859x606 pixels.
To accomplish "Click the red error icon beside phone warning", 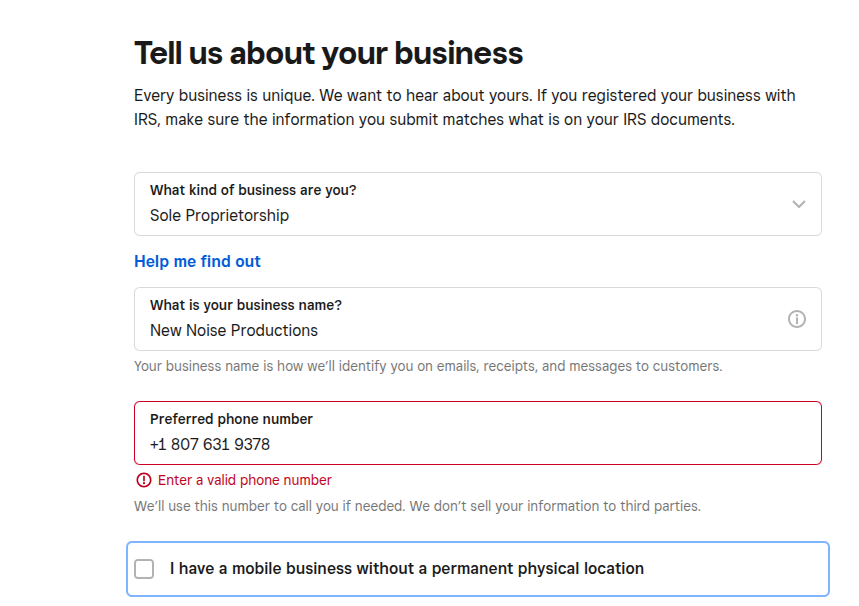I will (x=144, y=480).
